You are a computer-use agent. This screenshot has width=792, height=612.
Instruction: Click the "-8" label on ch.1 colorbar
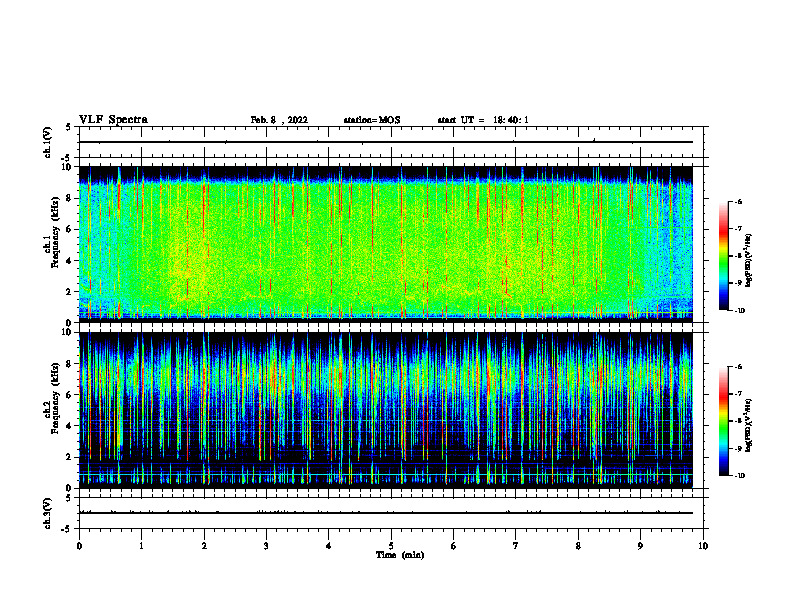pos(738,256)
